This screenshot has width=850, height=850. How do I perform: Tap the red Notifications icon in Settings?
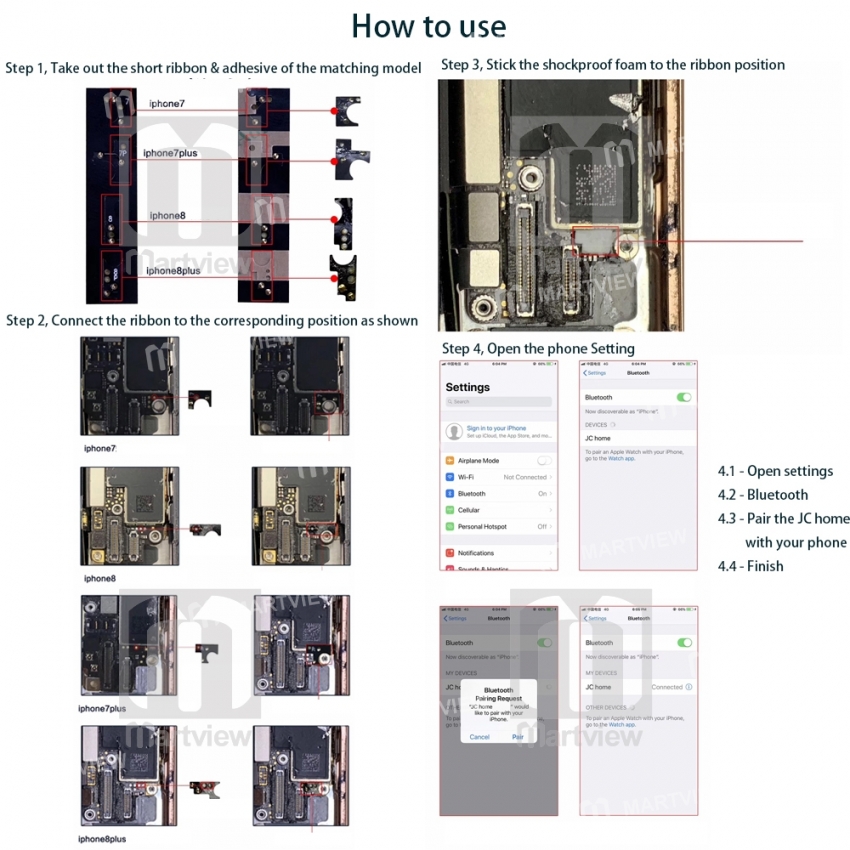(x=449, y=553)
